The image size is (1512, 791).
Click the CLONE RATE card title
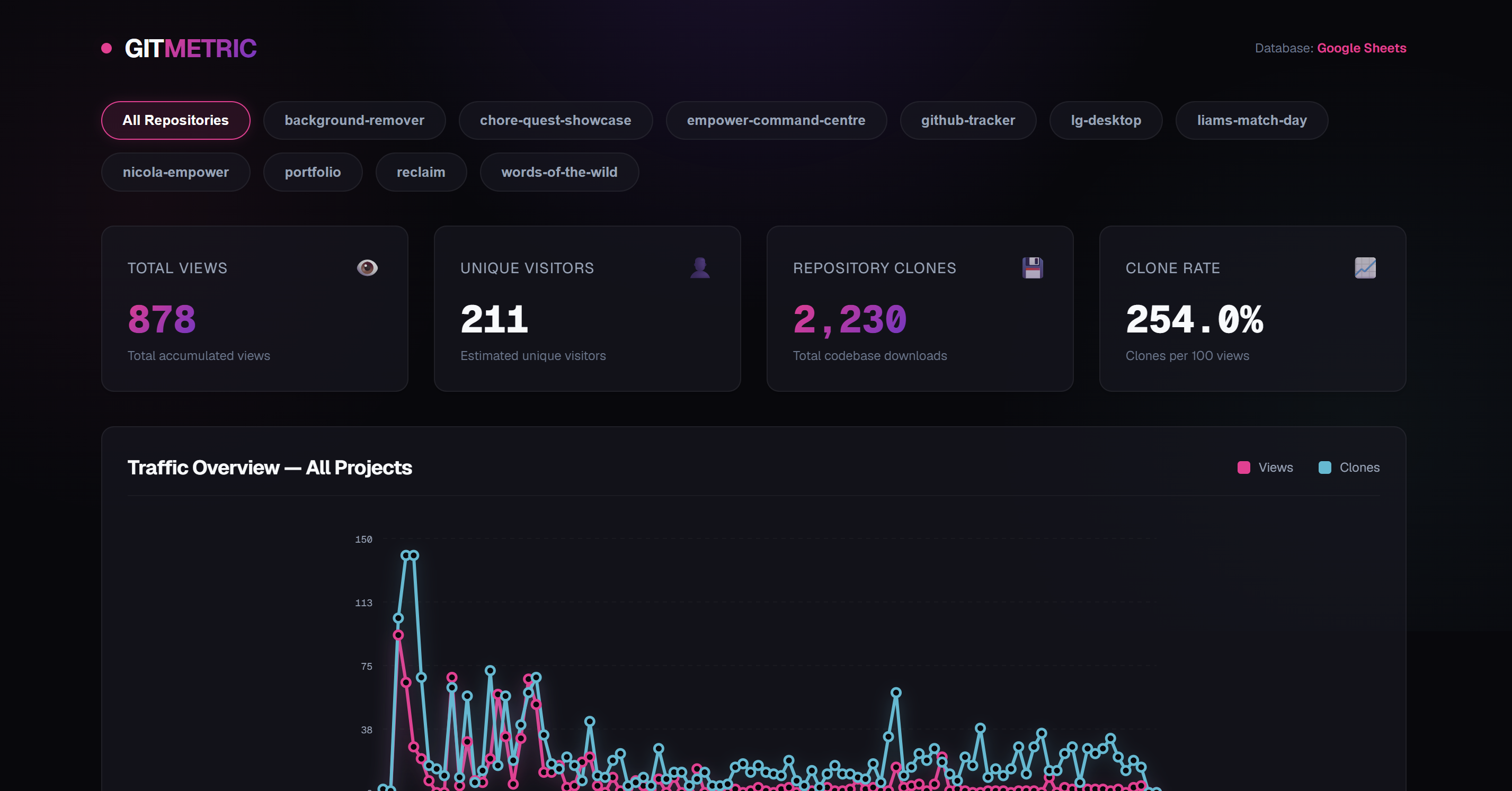[1173, 268]
